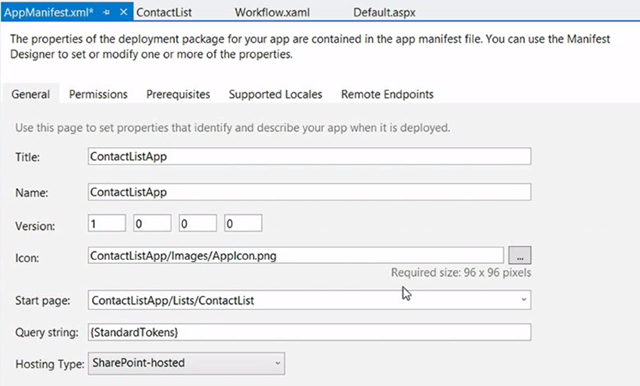This screenshot has width=640, height=386.
Task: Click the Query string field
Action: [309, 332]
